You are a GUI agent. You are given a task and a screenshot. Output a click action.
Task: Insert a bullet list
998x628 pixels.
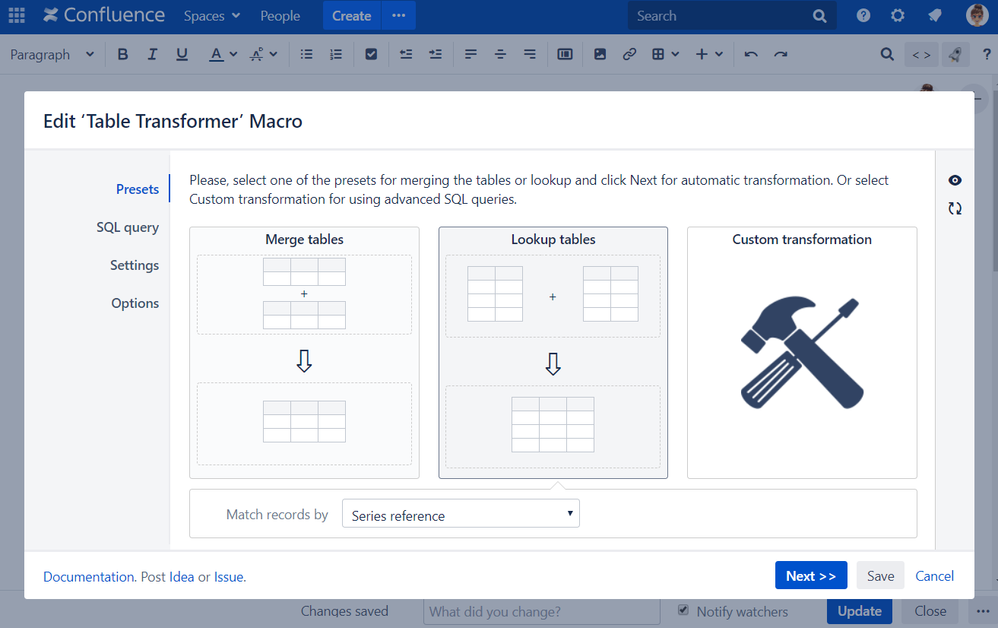point(307,54)
